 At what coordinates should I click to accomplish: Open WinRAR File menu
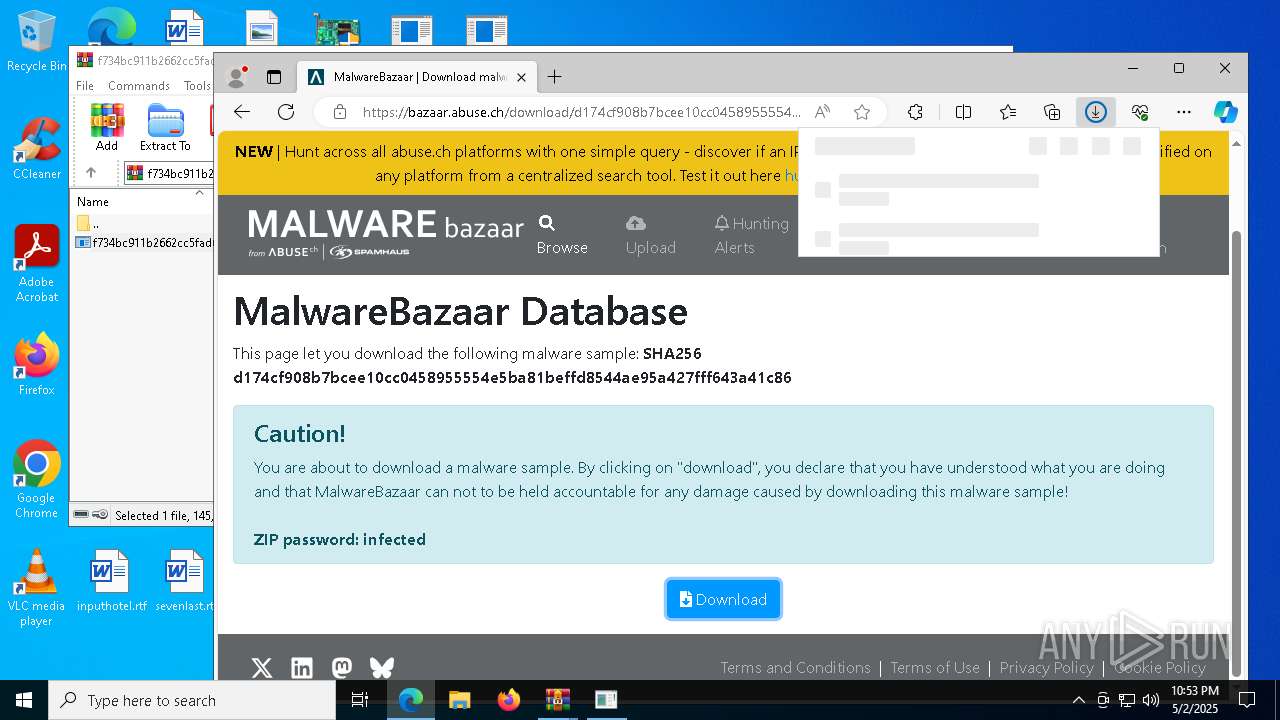point(85,86)
